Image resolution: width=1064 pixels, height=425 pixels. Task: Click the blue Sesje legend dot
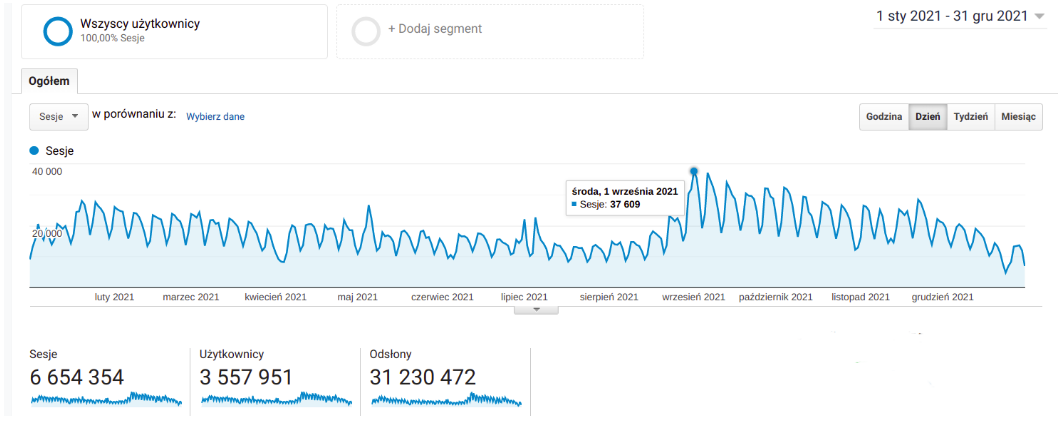(x=35, y=151)
